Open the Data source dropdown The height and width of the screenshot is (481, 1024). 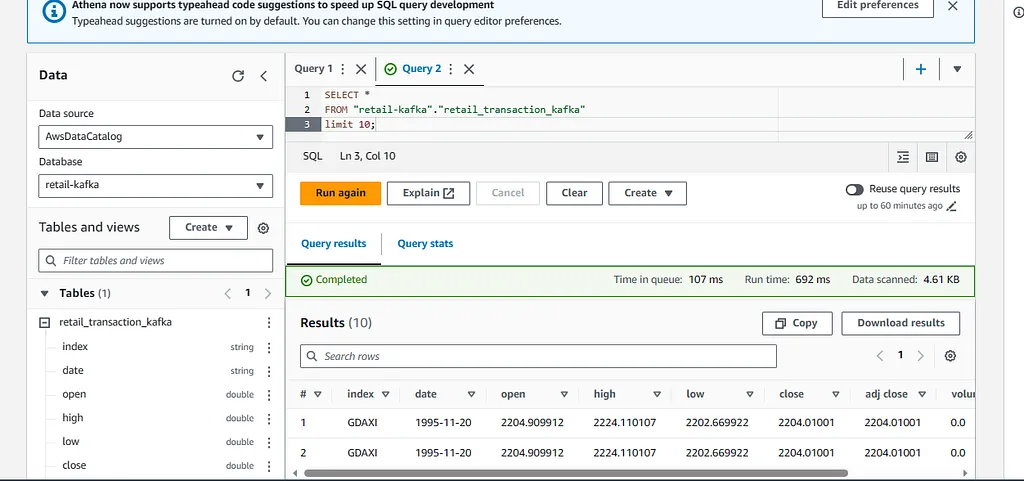(x=155, y=137)
